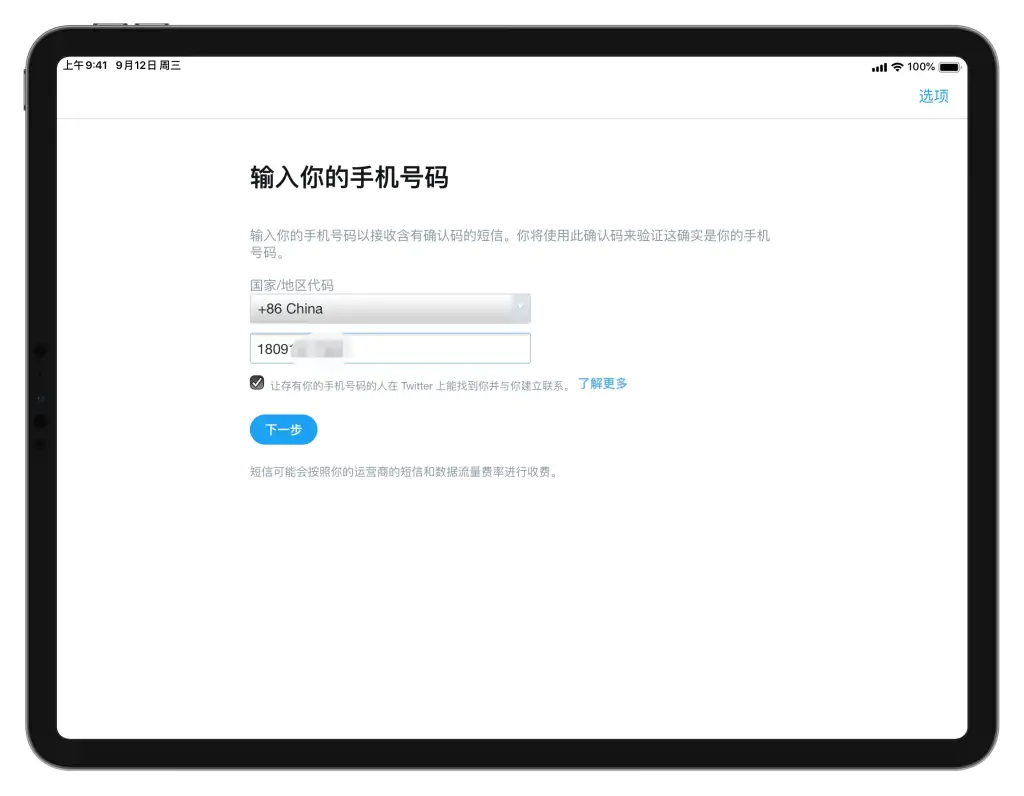Viewport: 1024px width, 796px height.
Task: Click the phone number input field
Action: (390, 349)
